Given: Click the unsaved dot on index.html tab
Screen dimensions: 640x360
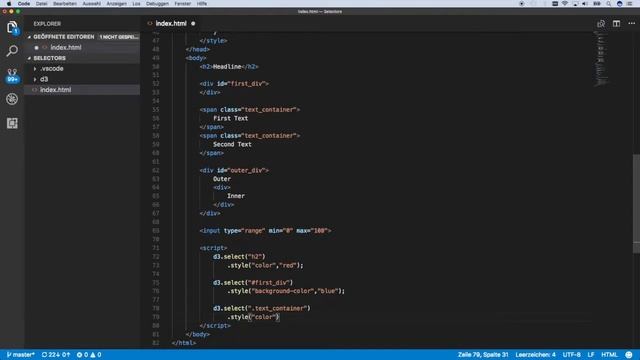Looking at the screenshot, I should coord(193,24).
